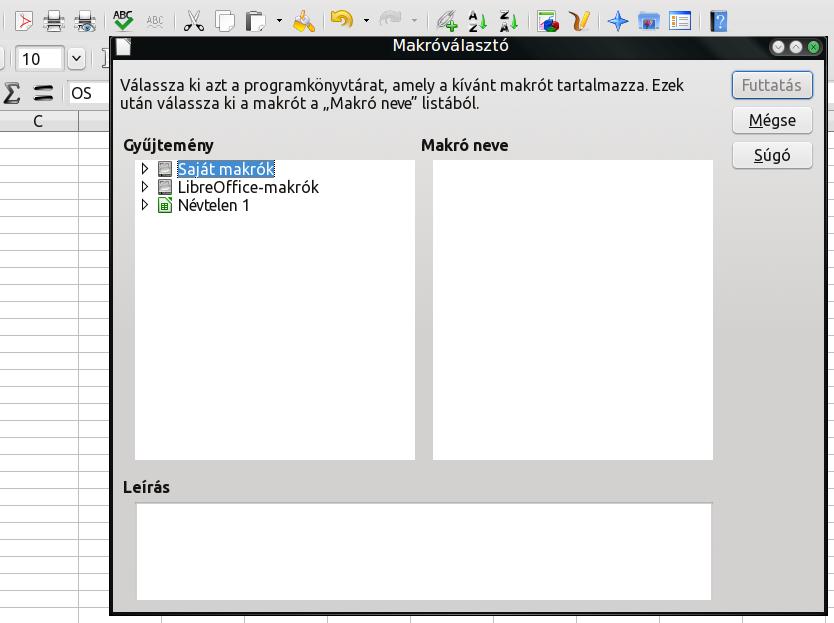834x623 pixels.
Task: Expand the Saját makrók tree node
Action: [x=145, y=169]
